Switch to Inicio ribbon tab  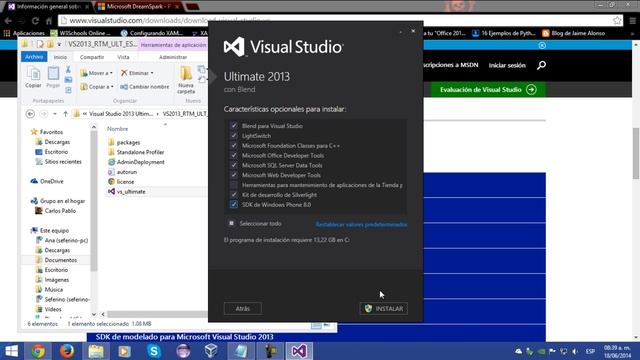point(60,57)
